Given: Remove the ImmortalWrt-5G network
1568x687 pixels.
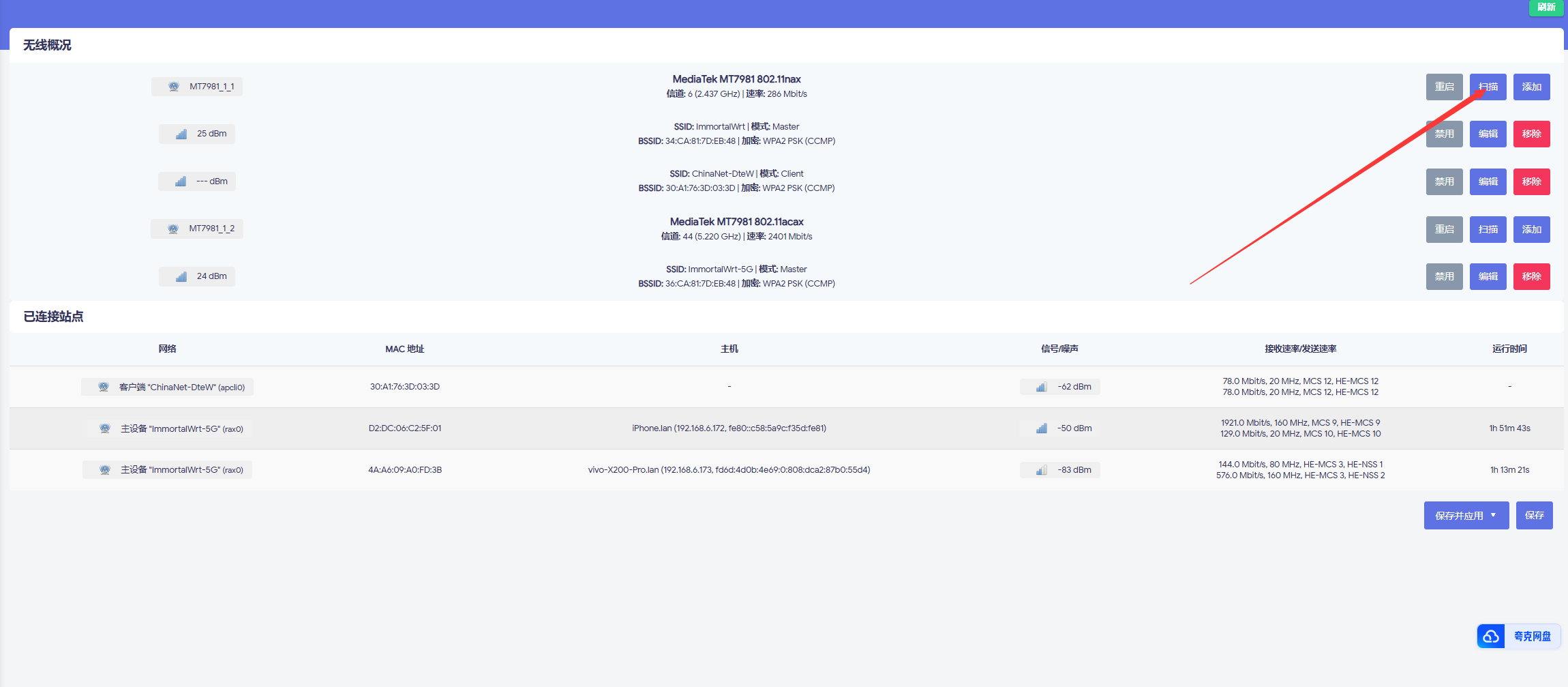Looking at the screenshot, I should [1531, 276].
